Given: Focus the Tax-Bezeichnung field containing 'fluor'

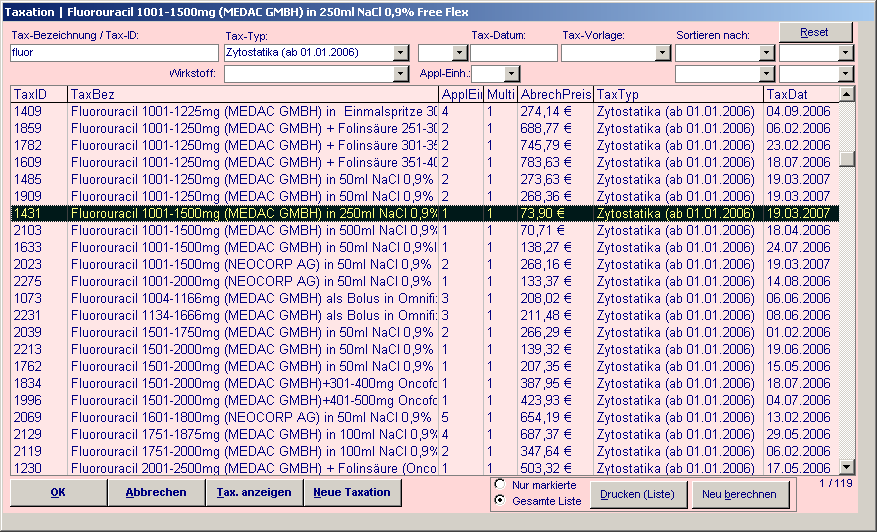Looking at the screenshot, I should click(114, 53).
